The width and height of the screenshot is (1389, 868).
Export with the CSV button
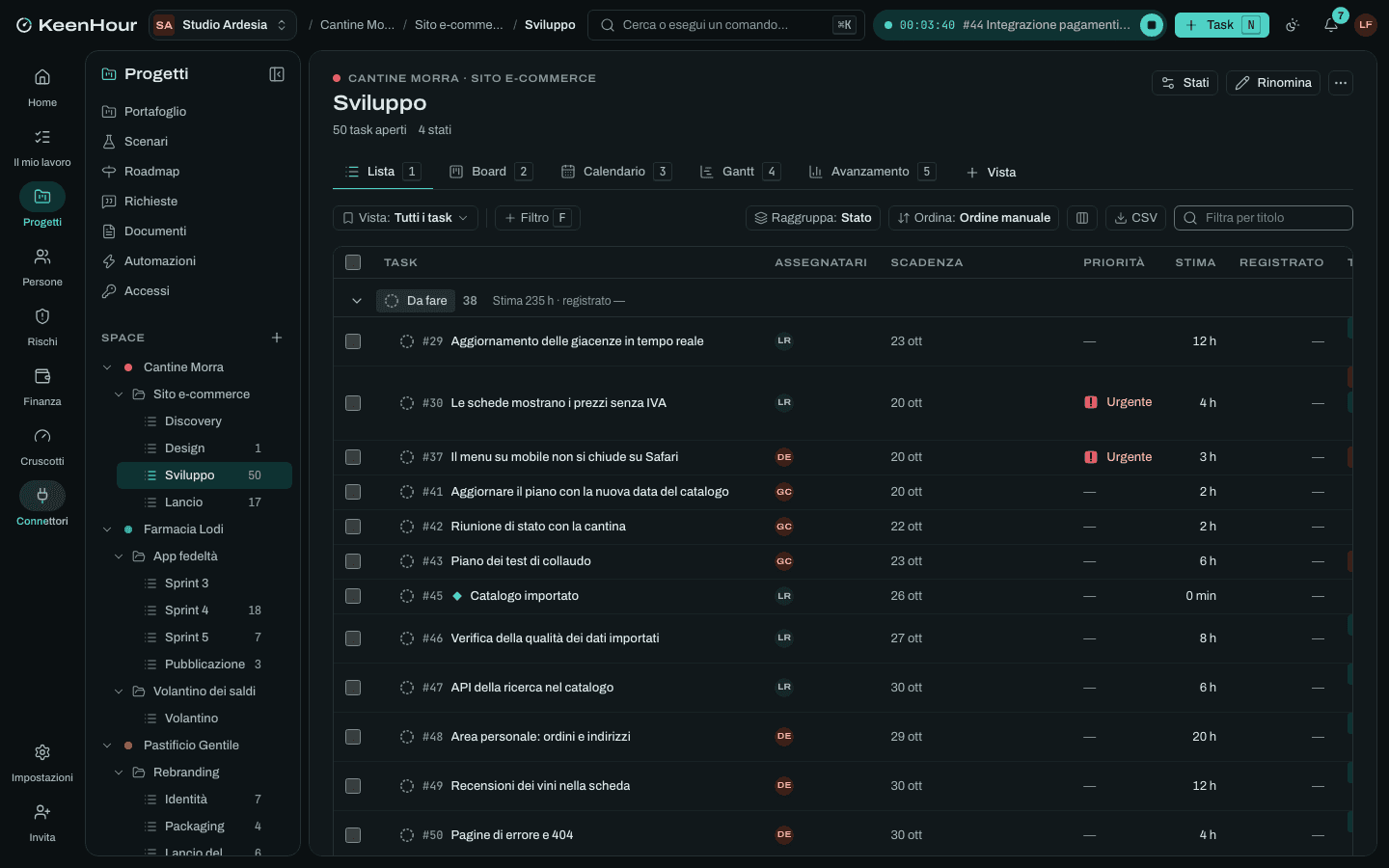pos(1135,218)
